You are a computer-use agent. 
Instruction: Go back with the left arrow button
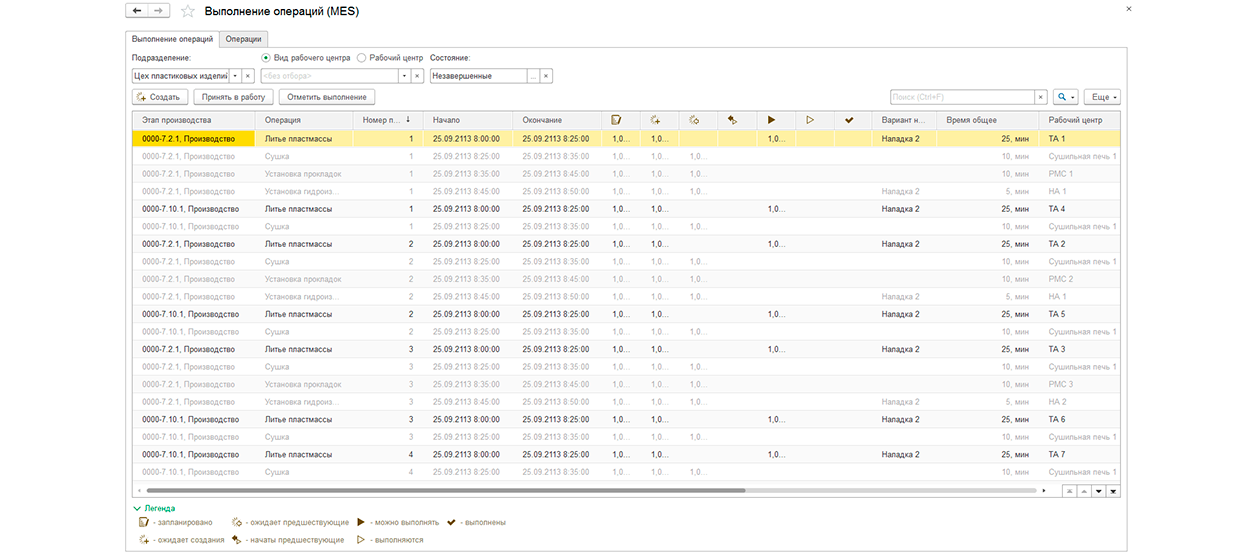(x=137, y=11)
